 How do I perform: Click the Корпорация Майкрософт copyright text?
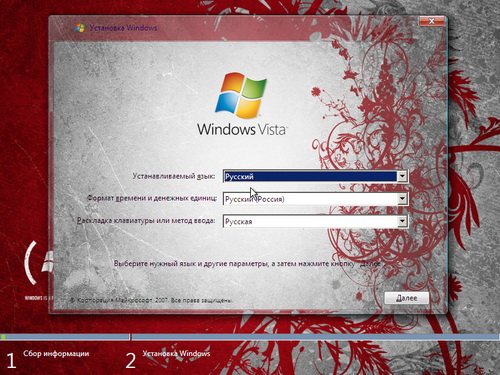pyautogui.click(x=151, y=300)
